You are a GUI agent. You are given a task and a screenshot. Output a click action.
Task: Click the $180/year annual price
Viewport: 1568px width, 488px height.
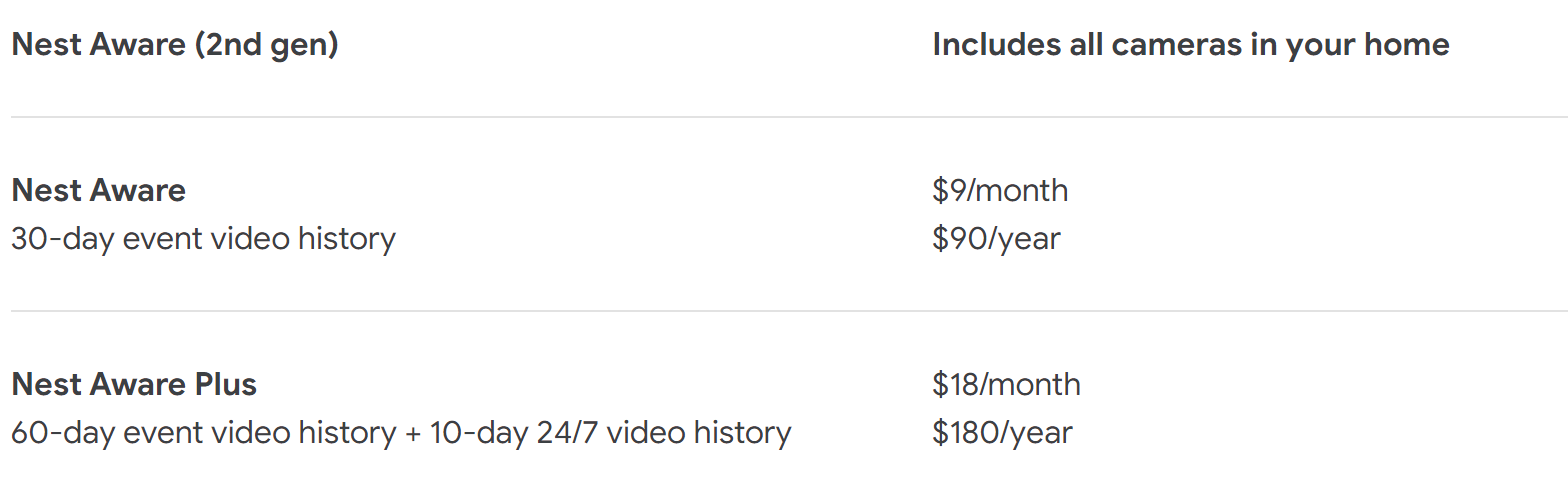click(x=1002, y=433)
